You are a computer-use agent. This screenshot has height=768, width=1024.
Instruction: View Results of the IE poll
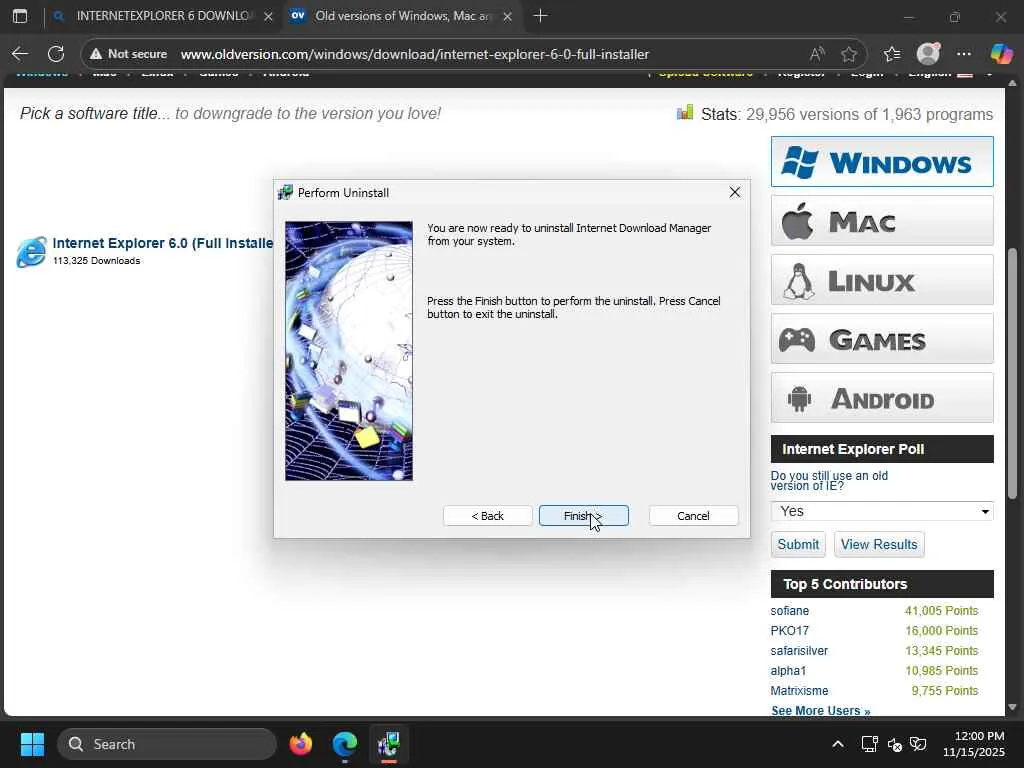pyautogui.click(x=878, y=544)
